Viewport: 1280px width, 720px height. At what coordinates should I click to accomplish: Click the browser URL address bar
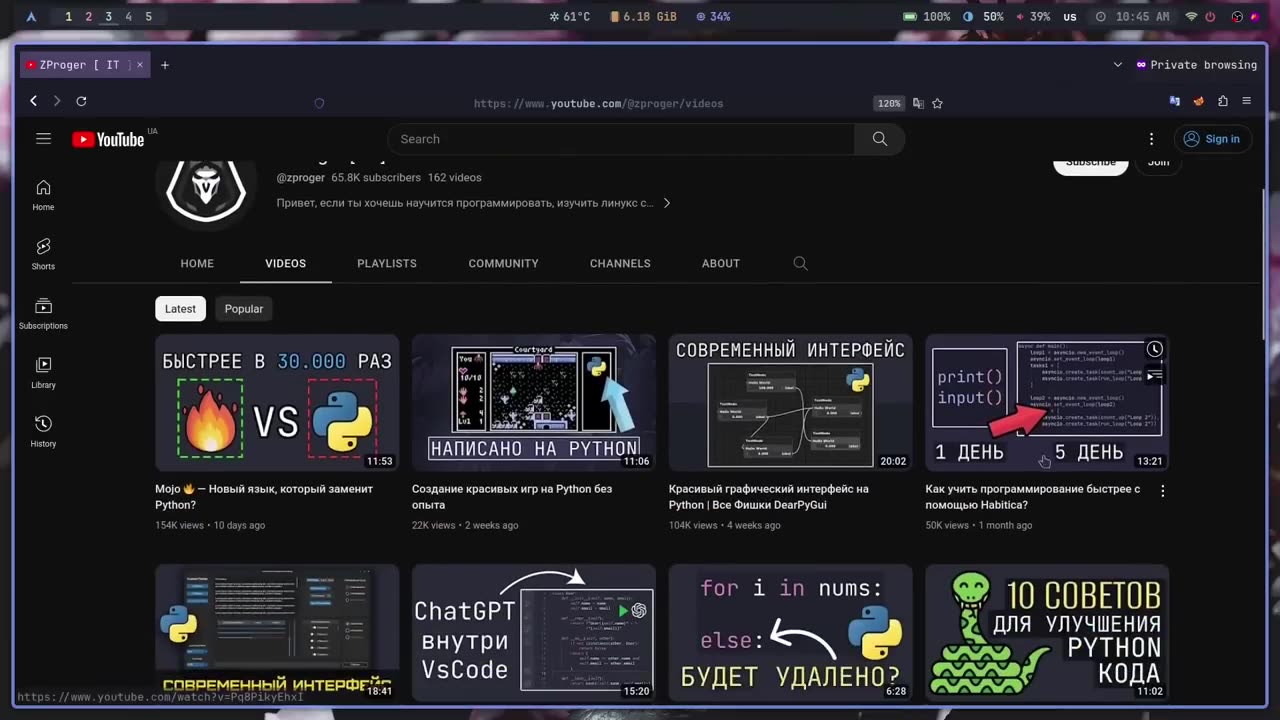click(598, 103)
